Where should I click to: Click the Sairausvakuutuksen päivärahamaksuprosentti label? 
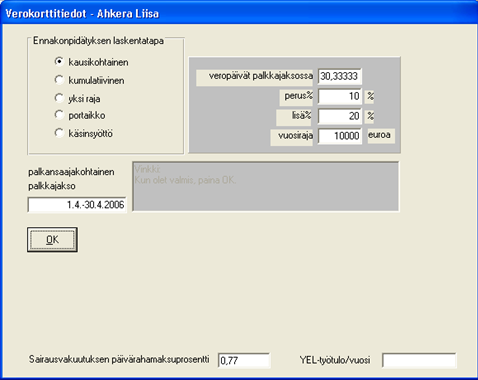(x=119, y=359)
